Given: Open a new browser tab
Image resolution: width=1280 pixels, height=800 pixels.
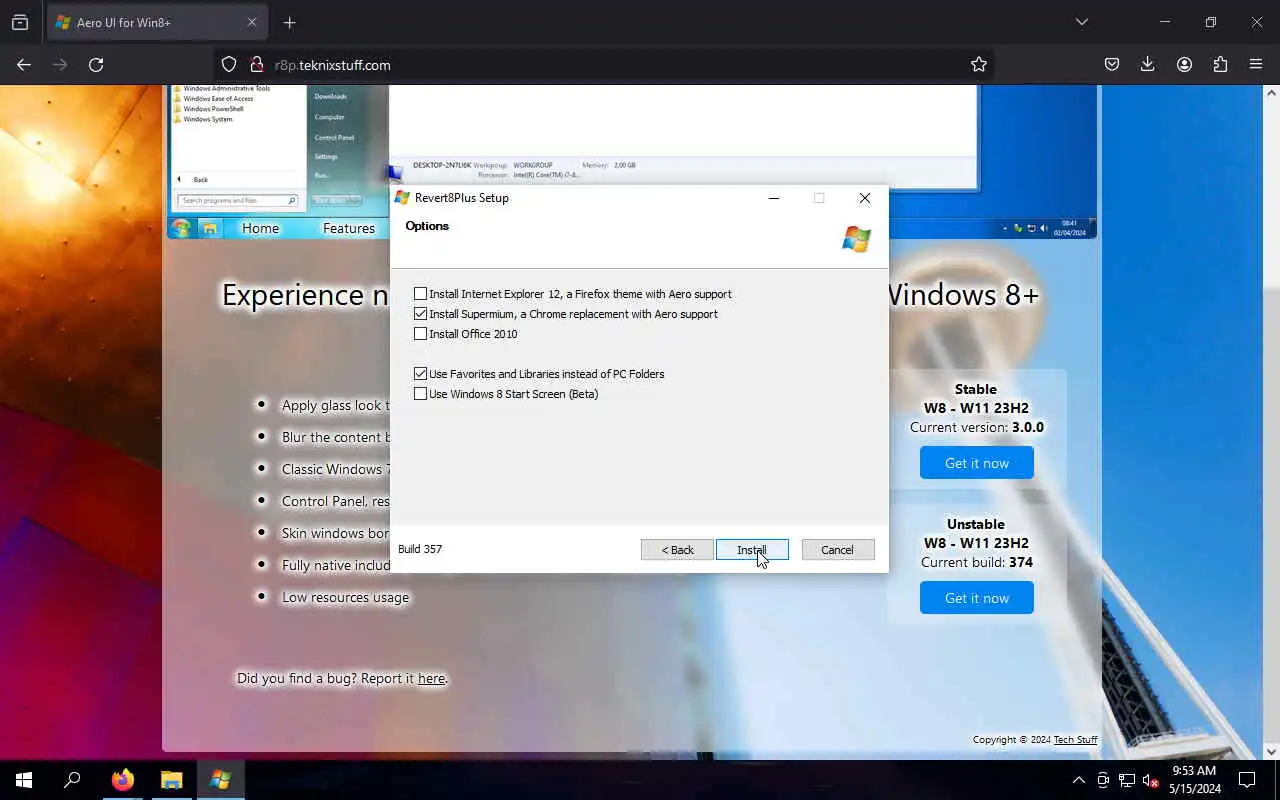Looking at the screenshot, I should (x=290, y=22).
